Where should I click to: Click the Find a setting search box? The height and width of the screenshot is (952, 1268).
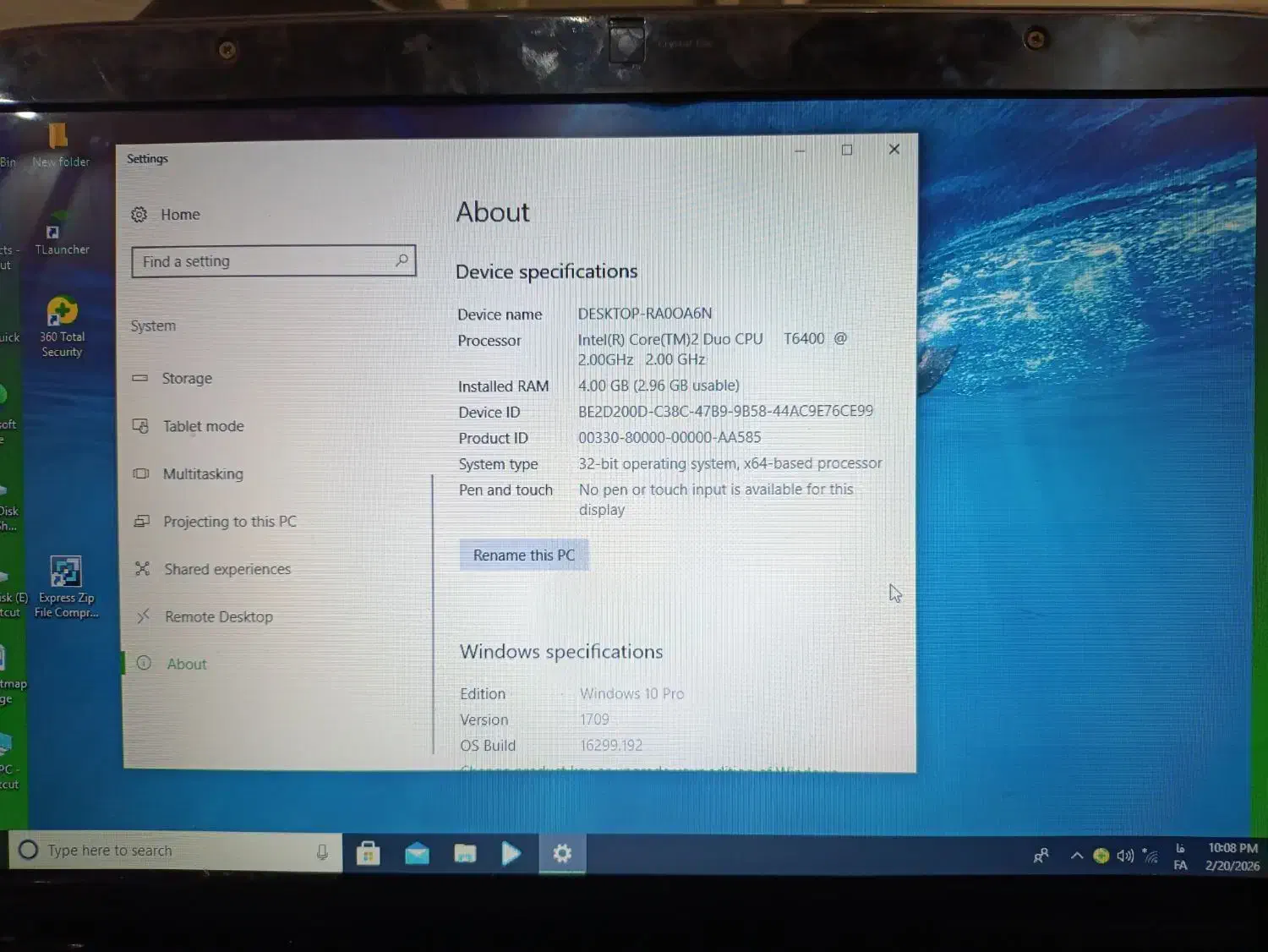[x=273, y=261]
